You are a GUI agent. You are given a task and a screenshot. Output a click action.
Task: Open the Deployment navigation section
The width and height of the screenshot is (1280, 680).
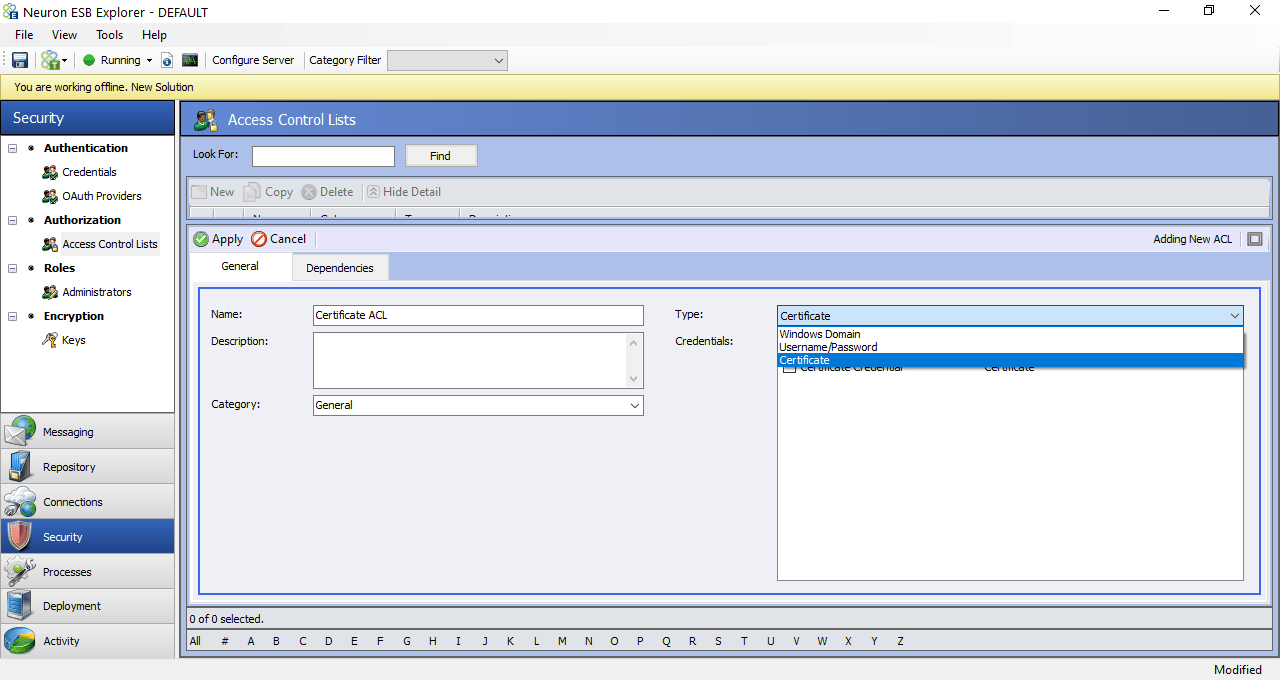pyautogui.click(x=87, y=606)
